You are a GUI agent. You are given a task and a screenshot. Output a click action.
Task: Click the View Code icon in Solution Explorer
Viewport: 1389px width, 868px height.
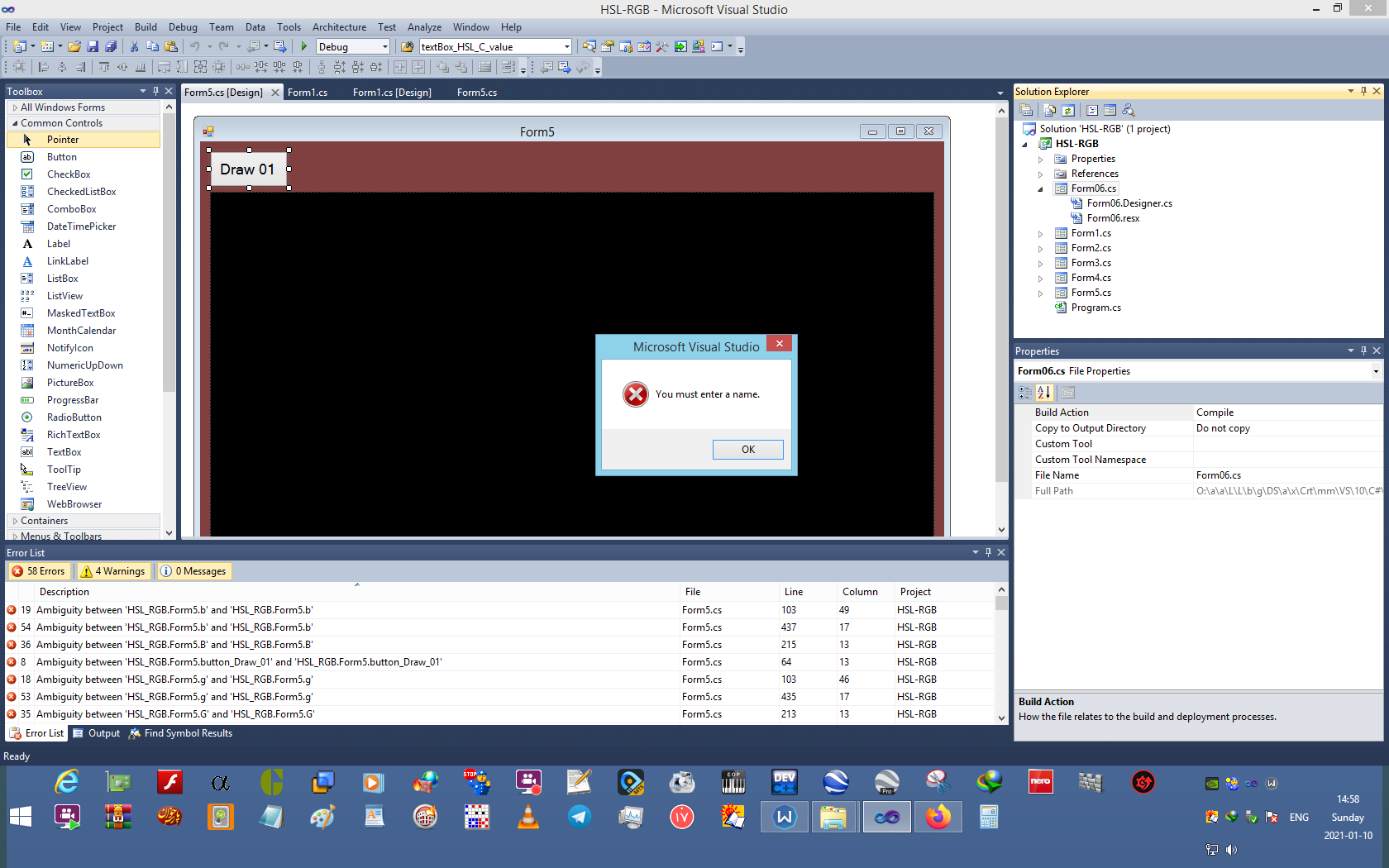point(1092,110)
